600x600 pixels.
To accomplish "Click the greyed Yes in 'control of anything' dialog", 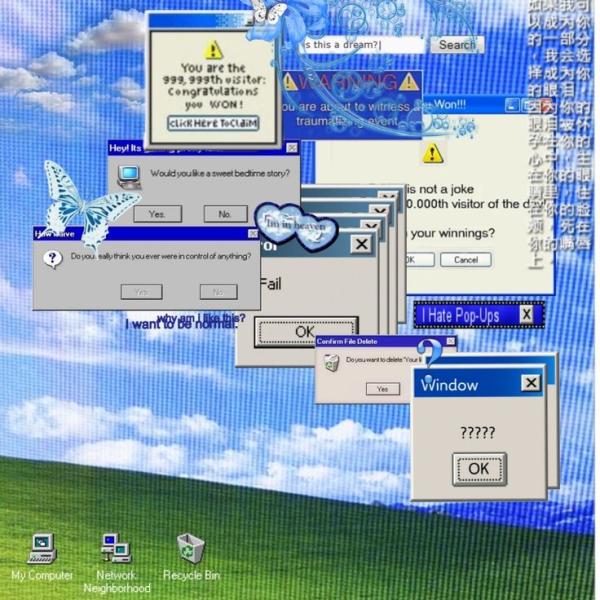I will (x=142, y=292).
